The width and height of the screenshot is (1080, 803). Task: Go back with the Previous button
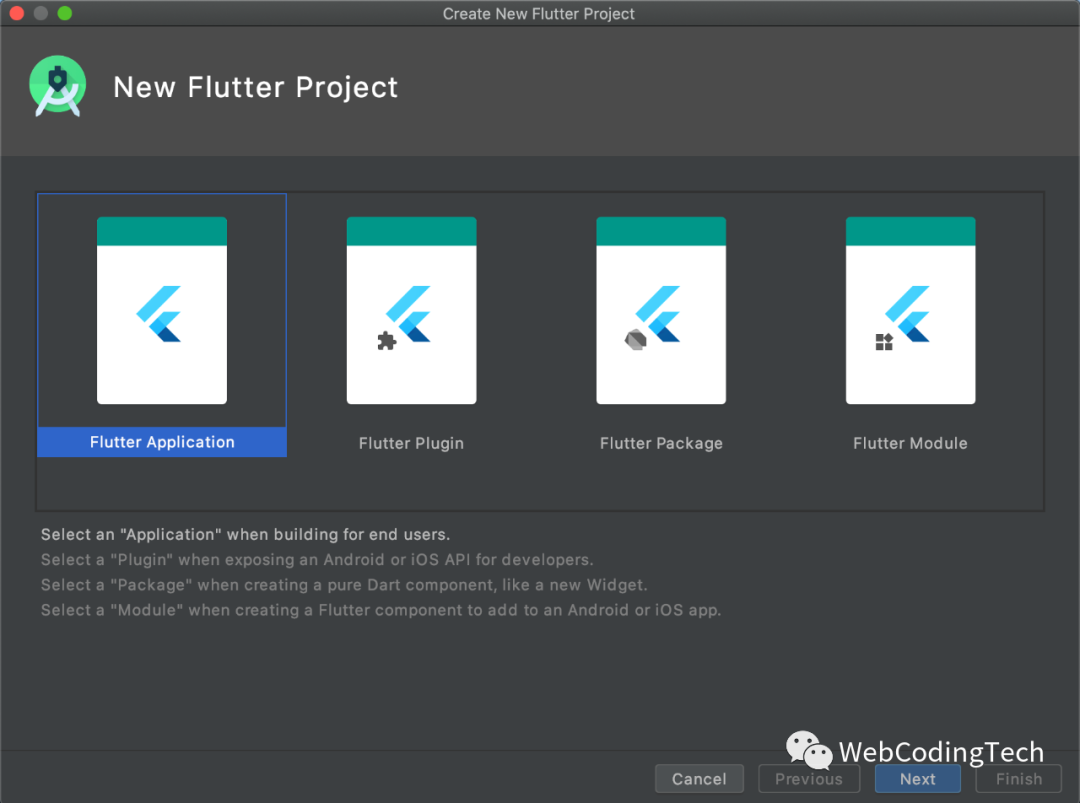point(809,779)
